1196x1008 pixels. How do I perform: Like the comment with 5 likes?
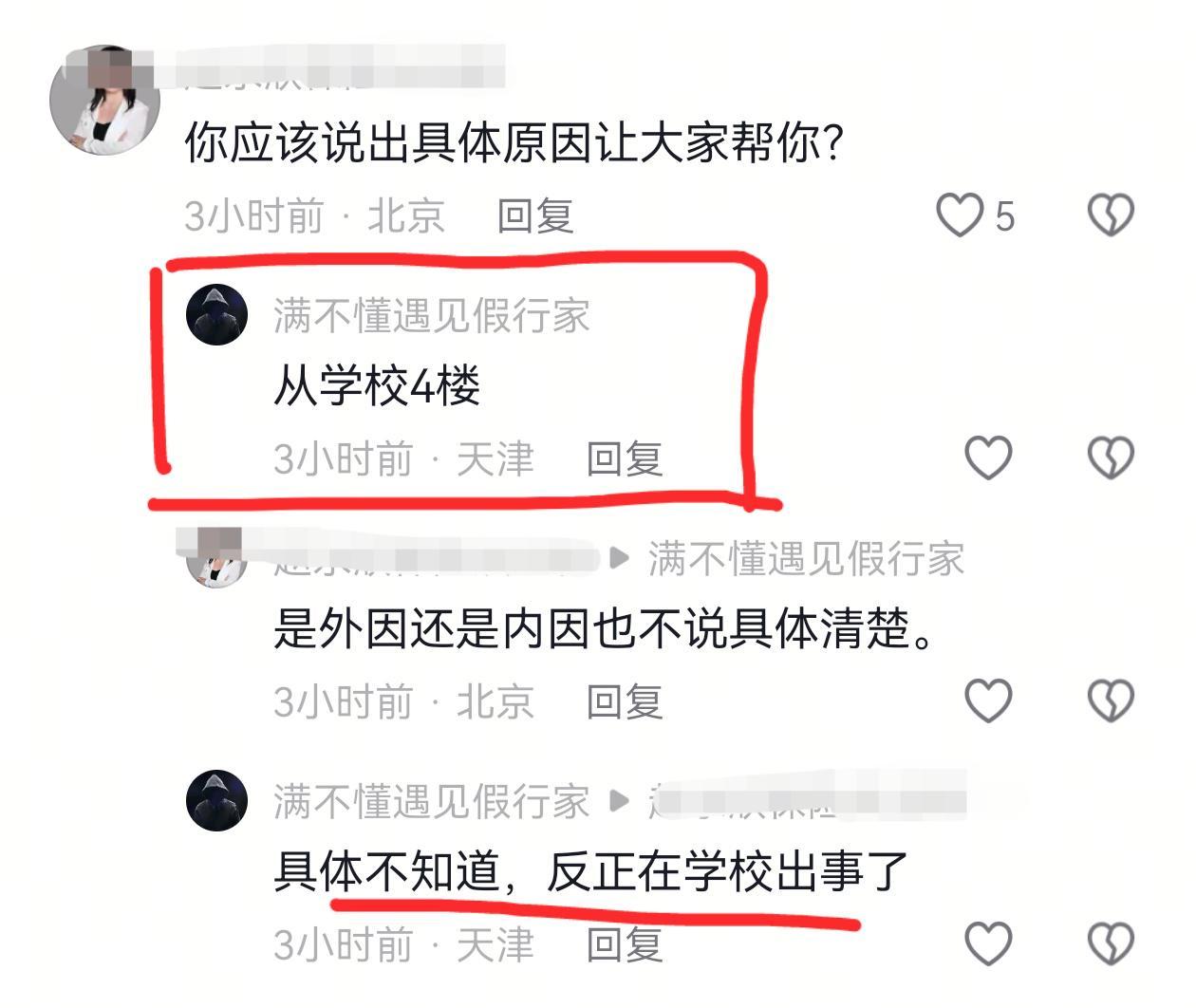coord(960,215)
